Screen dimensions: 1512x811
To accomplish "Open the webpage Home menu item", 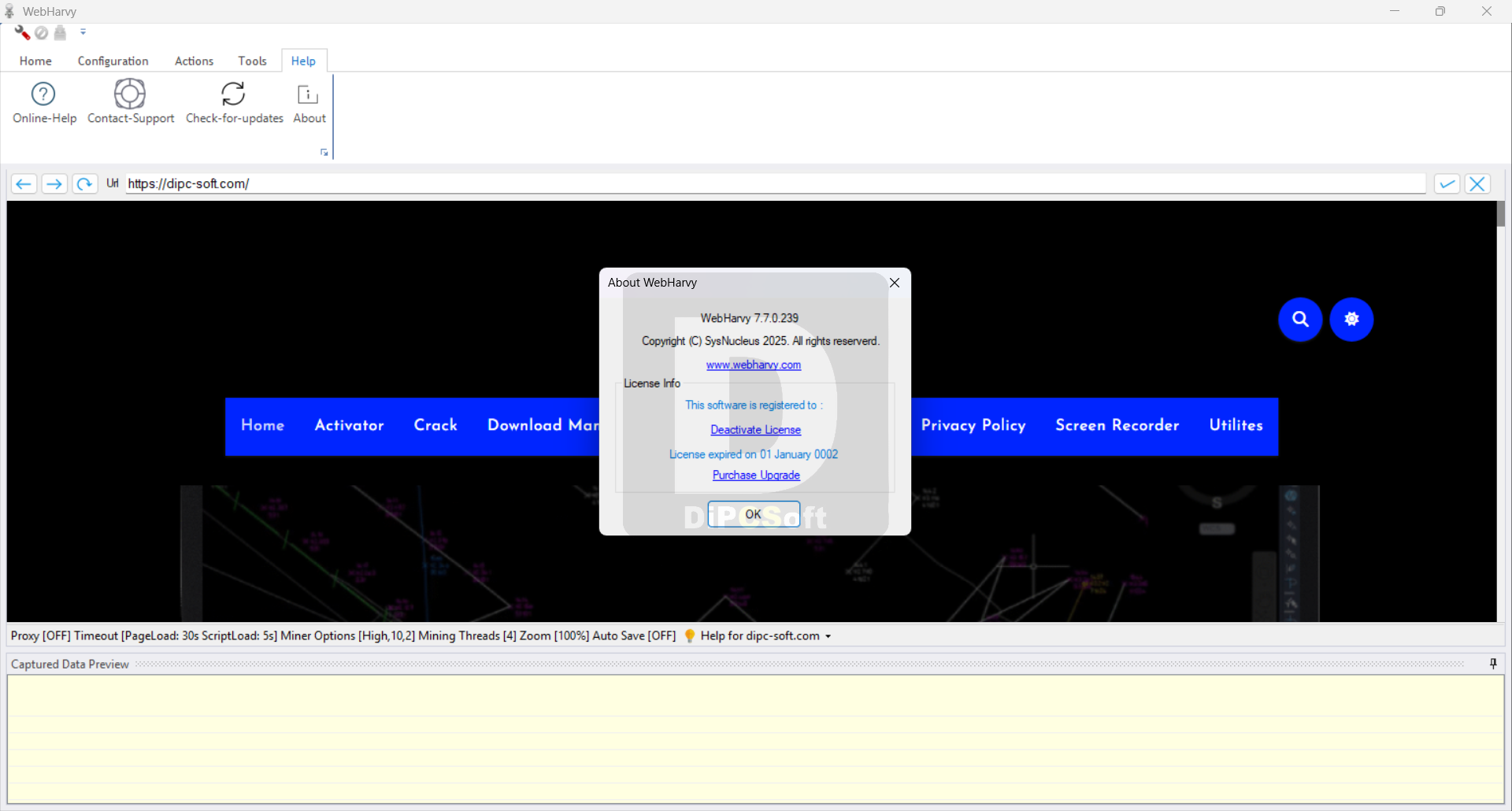I will (x=262, y=425).
